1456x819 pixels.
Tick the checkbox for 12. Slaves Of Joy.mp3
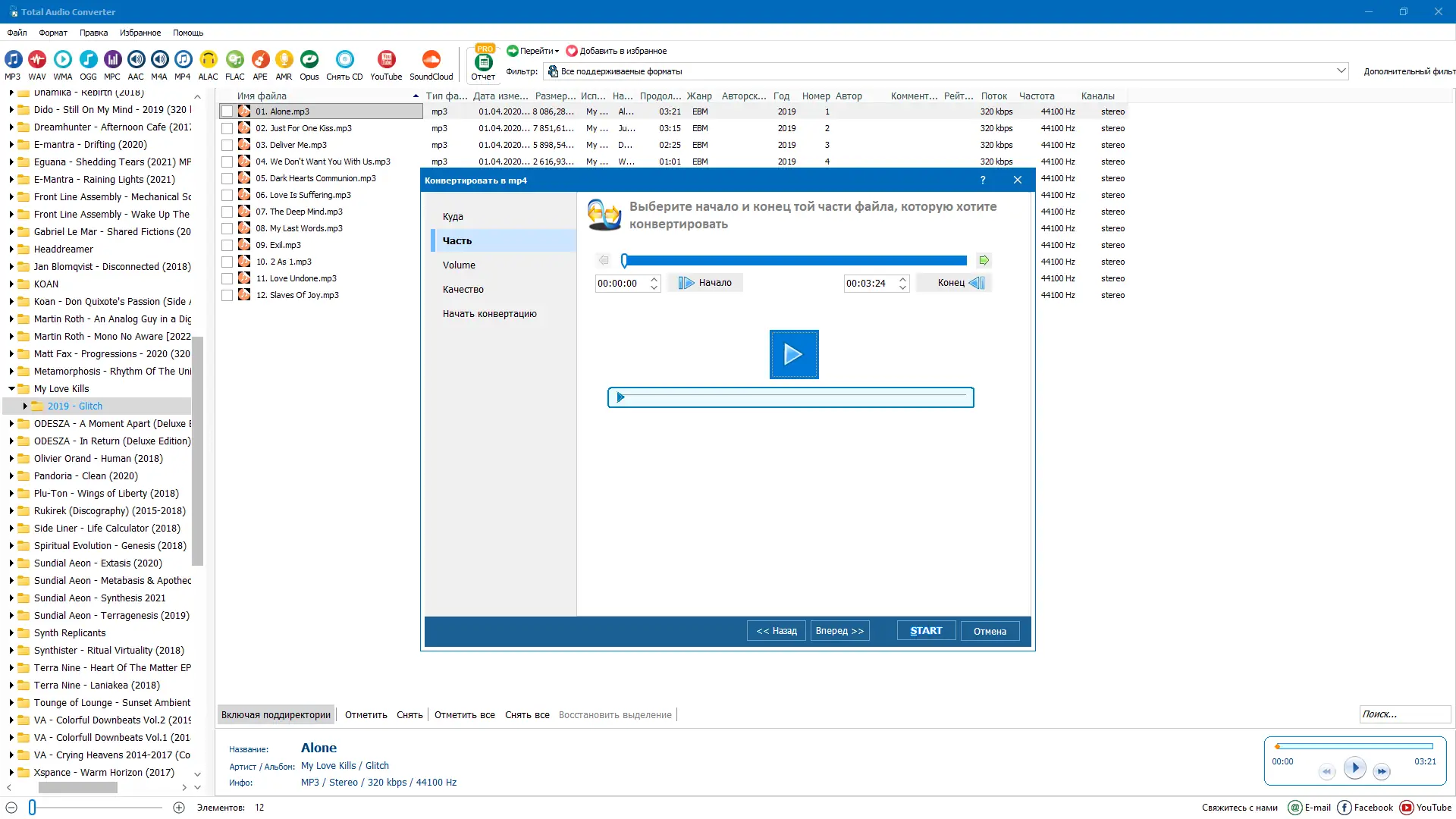[x=227, y=295]
